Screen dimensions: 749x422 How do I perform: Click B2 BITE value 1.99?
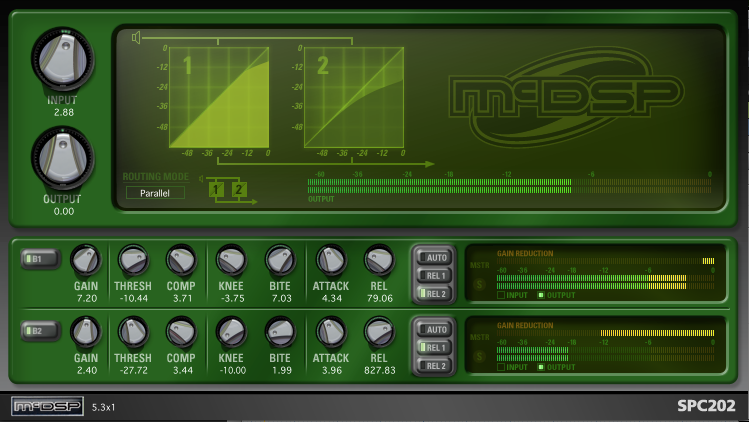(x=281, y=370)
